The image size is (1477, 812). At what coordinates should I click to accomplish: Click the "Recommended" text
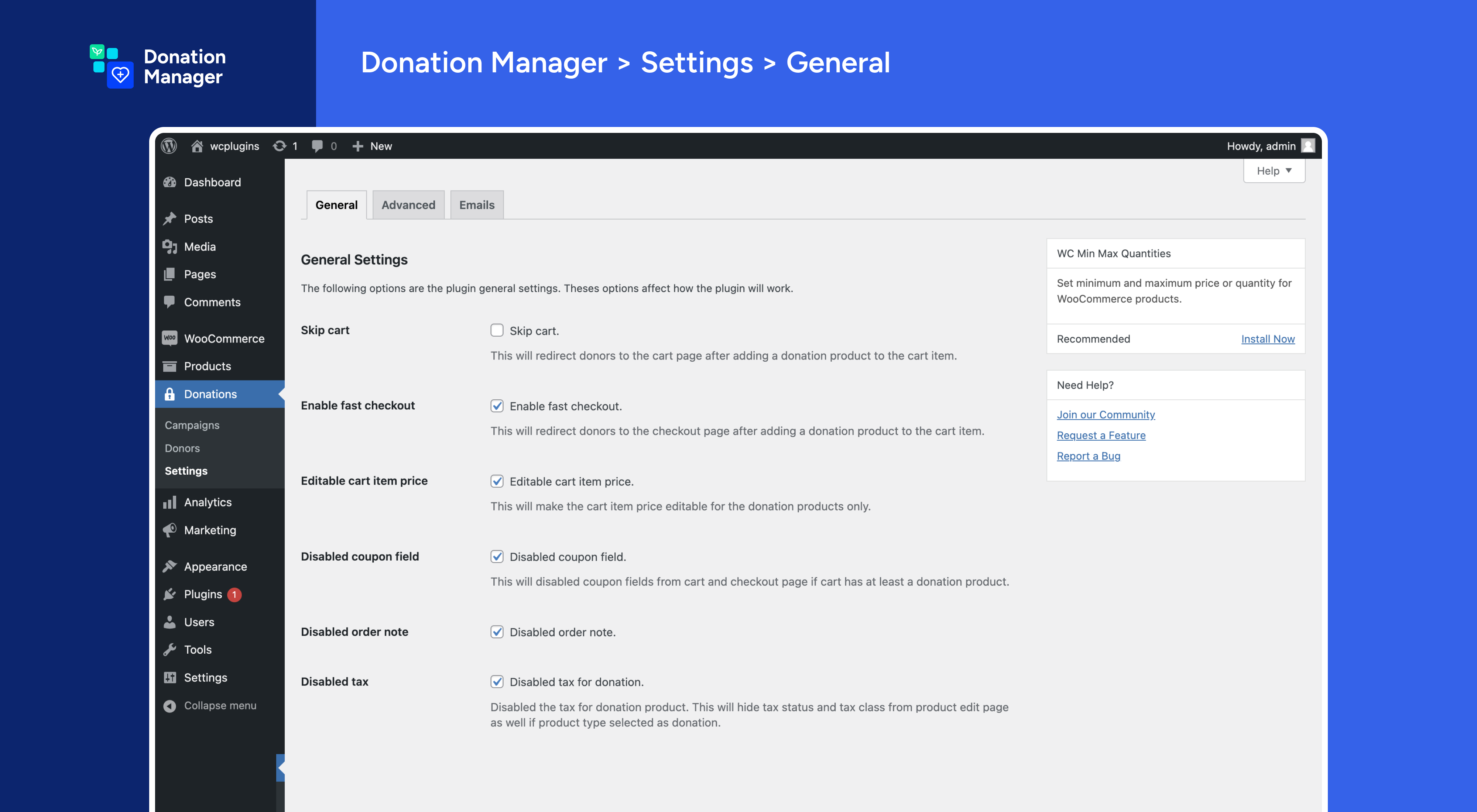coord(1093,339)
